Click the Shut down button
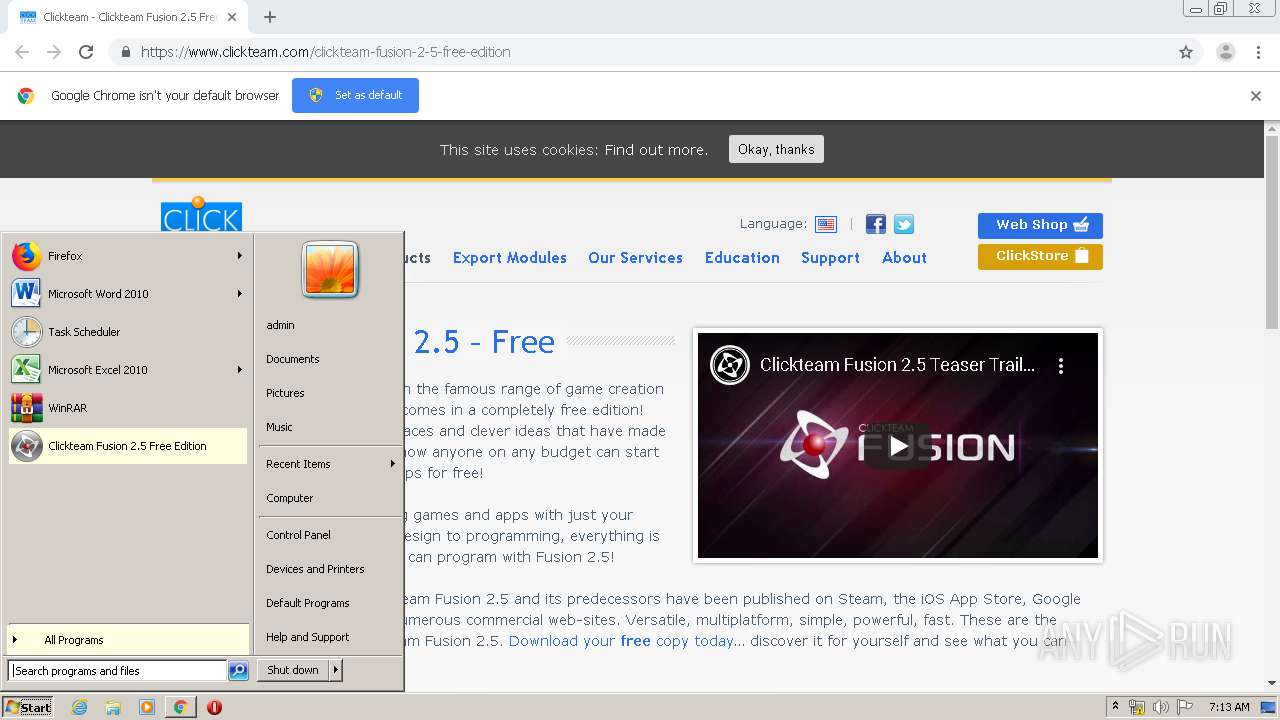Image resolution: width=1280 pixels, height=720 pixels. pos(293,670)
